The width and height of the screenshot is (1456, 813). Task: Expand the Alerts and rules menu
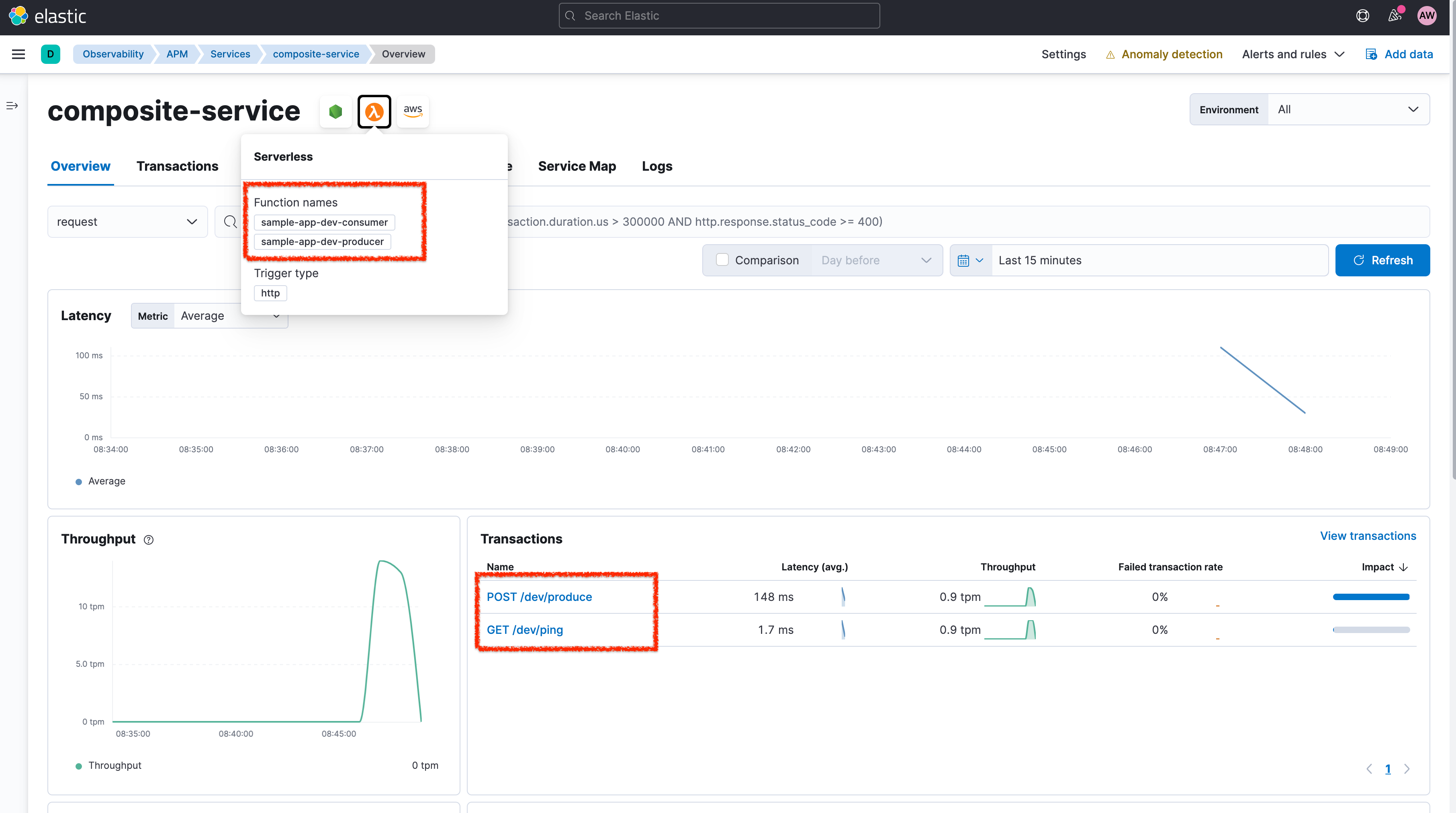[x=1293, y=54]
